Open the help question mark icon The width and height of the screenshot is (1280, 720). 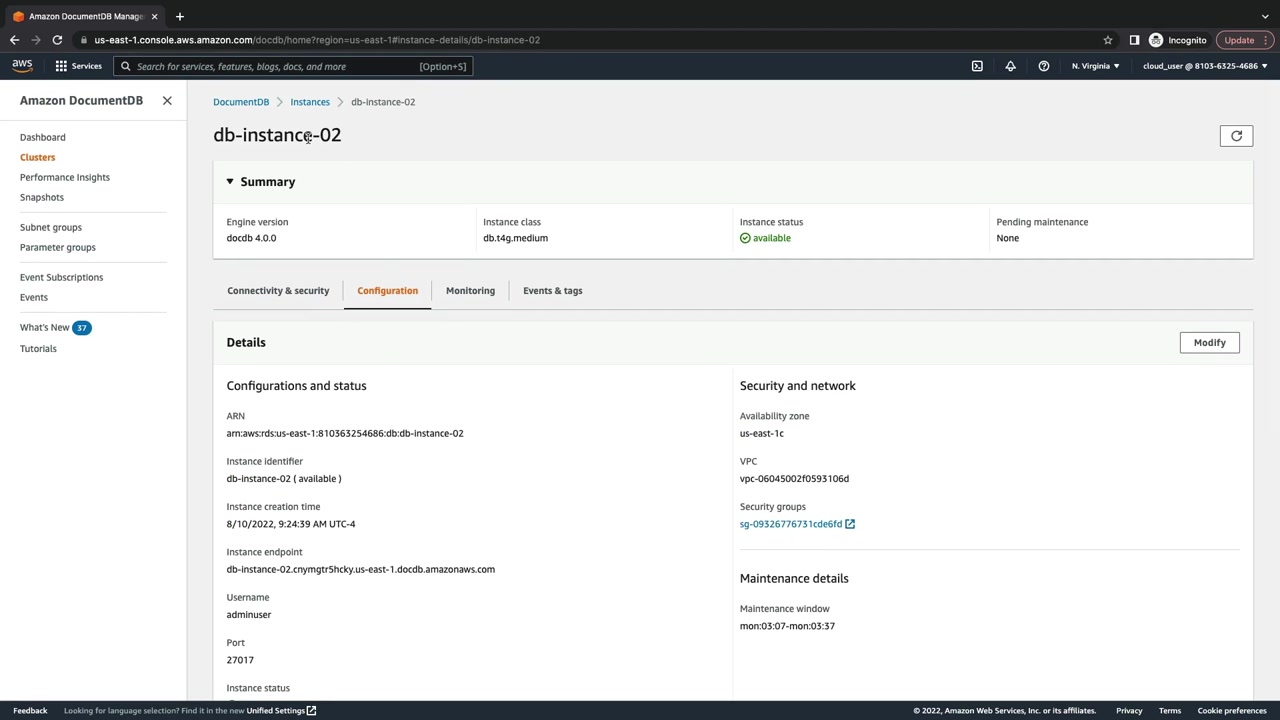click(x=1043, y=66)
